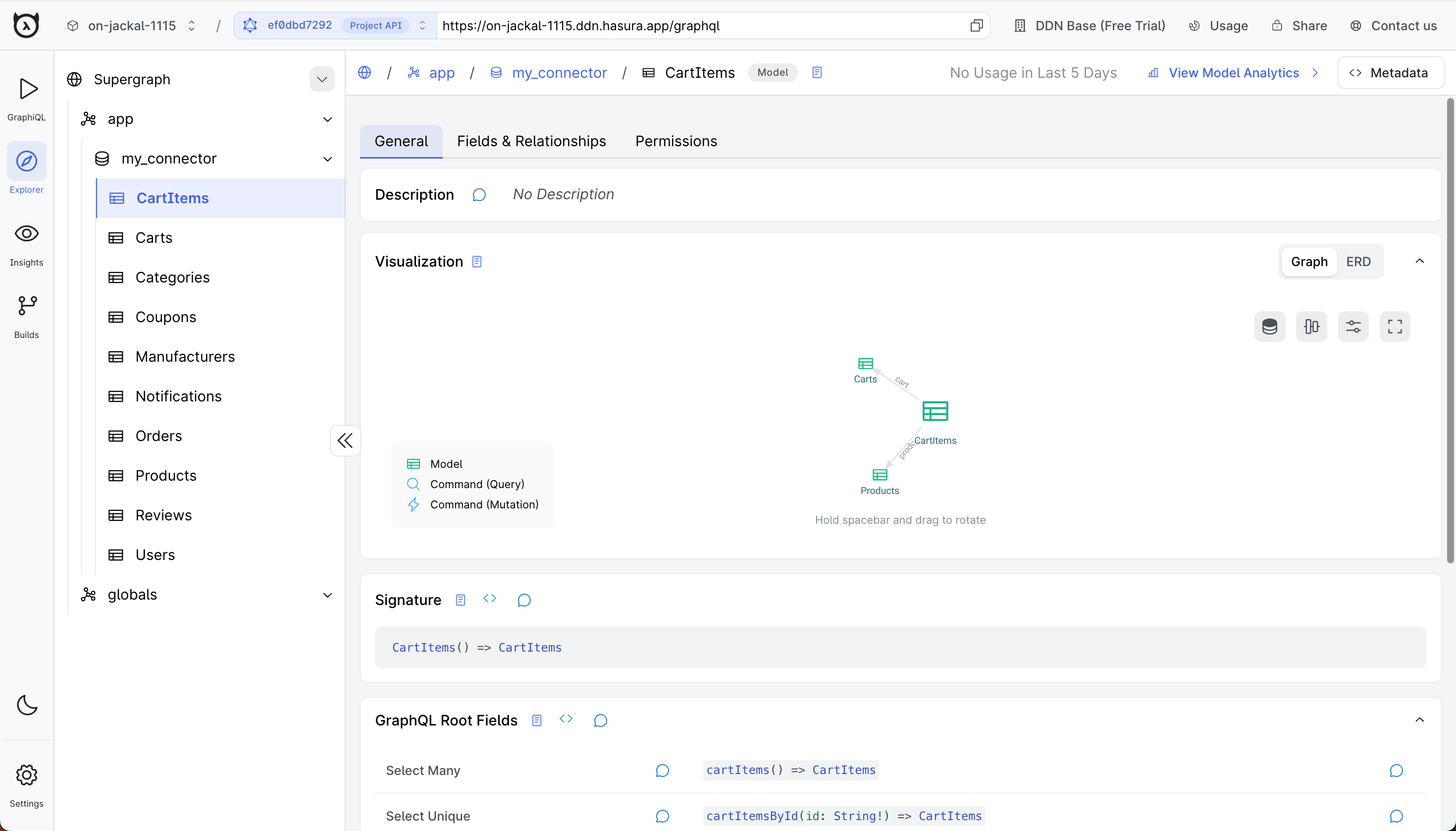The width and height of the screenshot is (1456, 831).
Task: Select Notifications model in tree
Action: pos(221,396)
